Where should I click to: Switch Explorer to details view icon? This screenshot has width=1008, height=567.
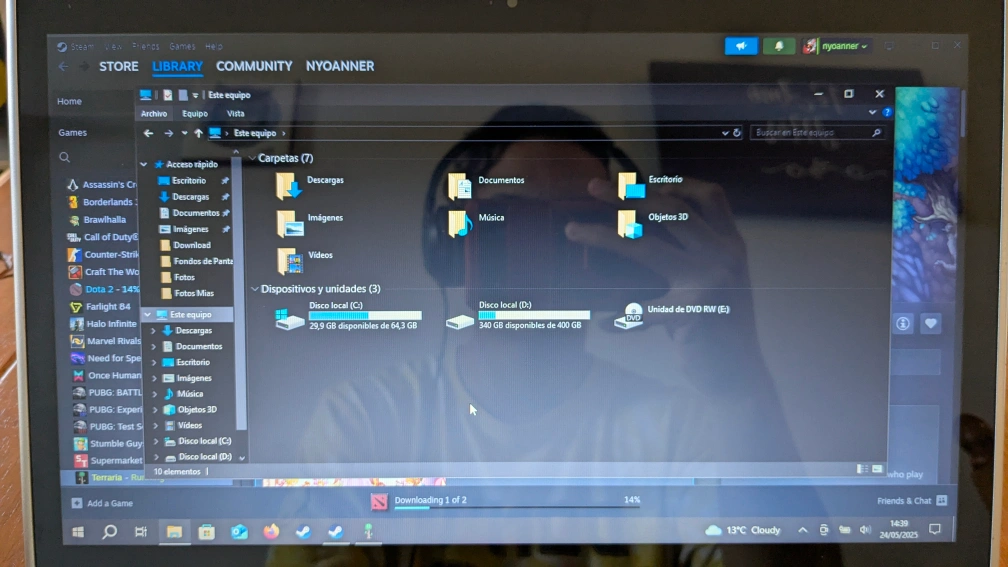pos(862,469)
